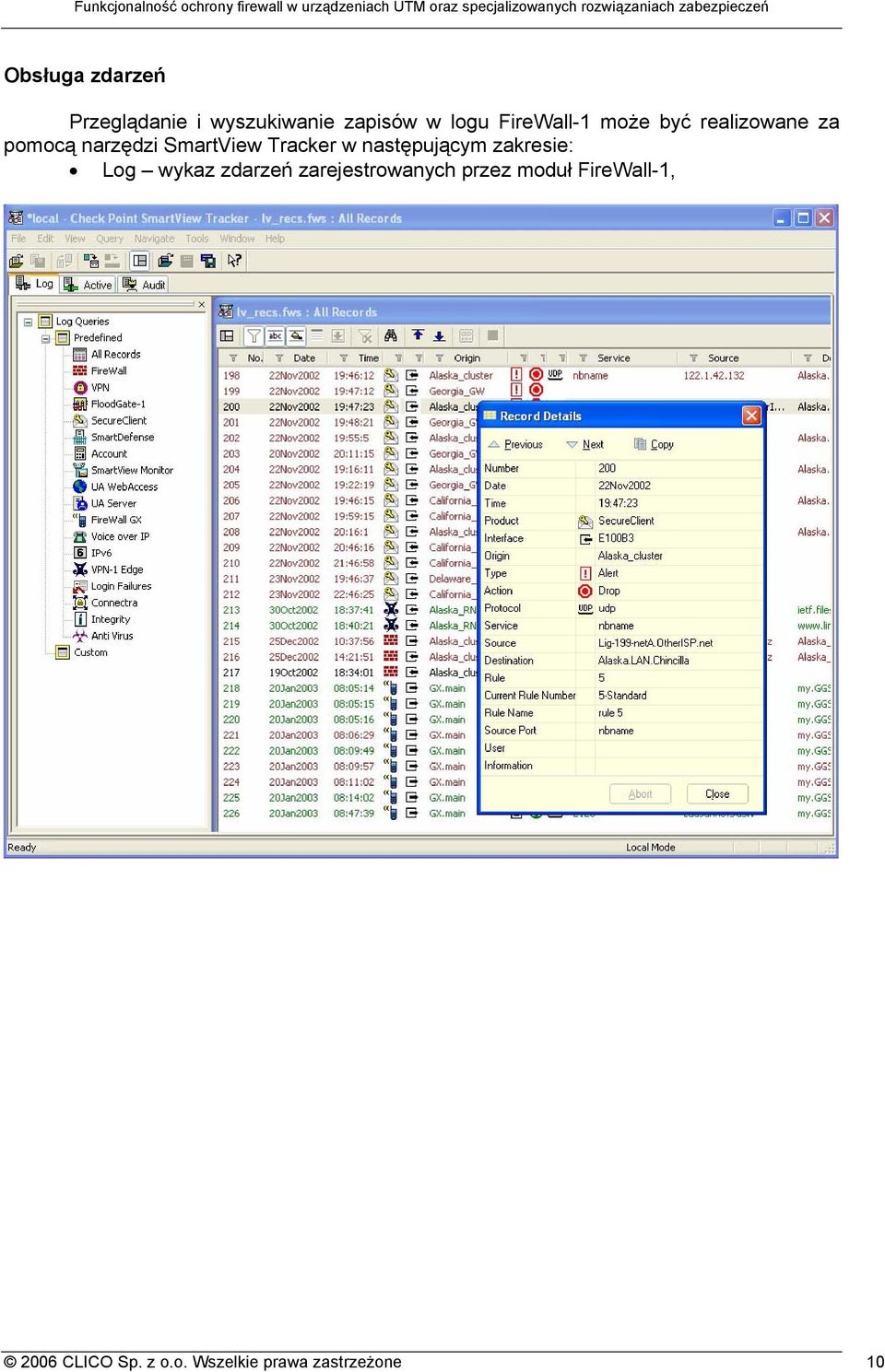This screenshot has width=885, height=1372.
Task: Select the Custom folder in query tree
Action: [90, 653]
